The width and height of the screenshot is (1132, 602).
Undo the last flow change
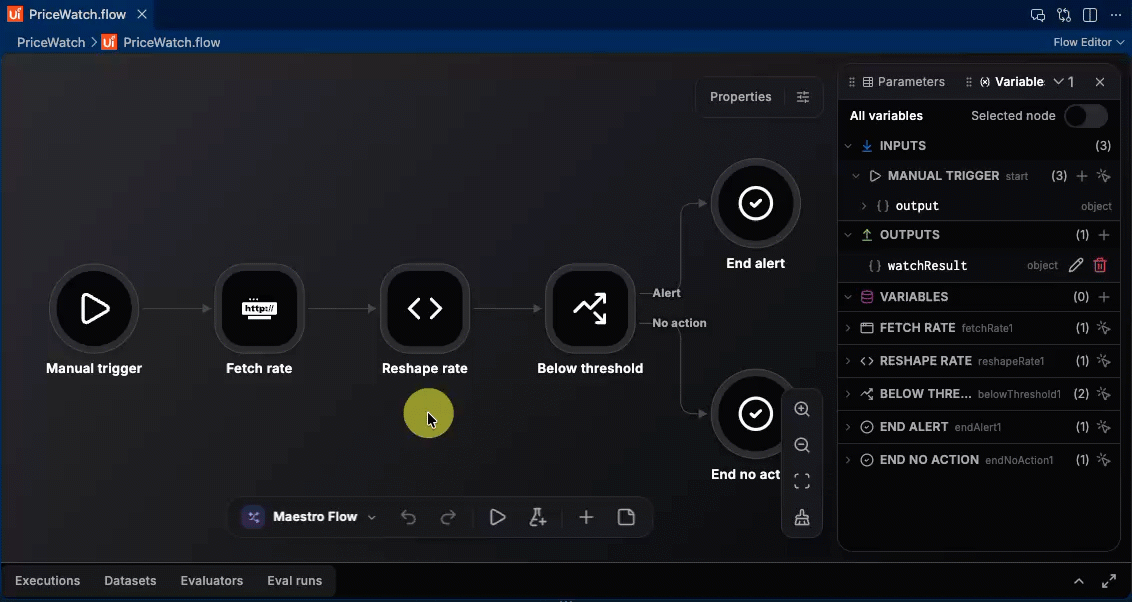click(409, 517)
